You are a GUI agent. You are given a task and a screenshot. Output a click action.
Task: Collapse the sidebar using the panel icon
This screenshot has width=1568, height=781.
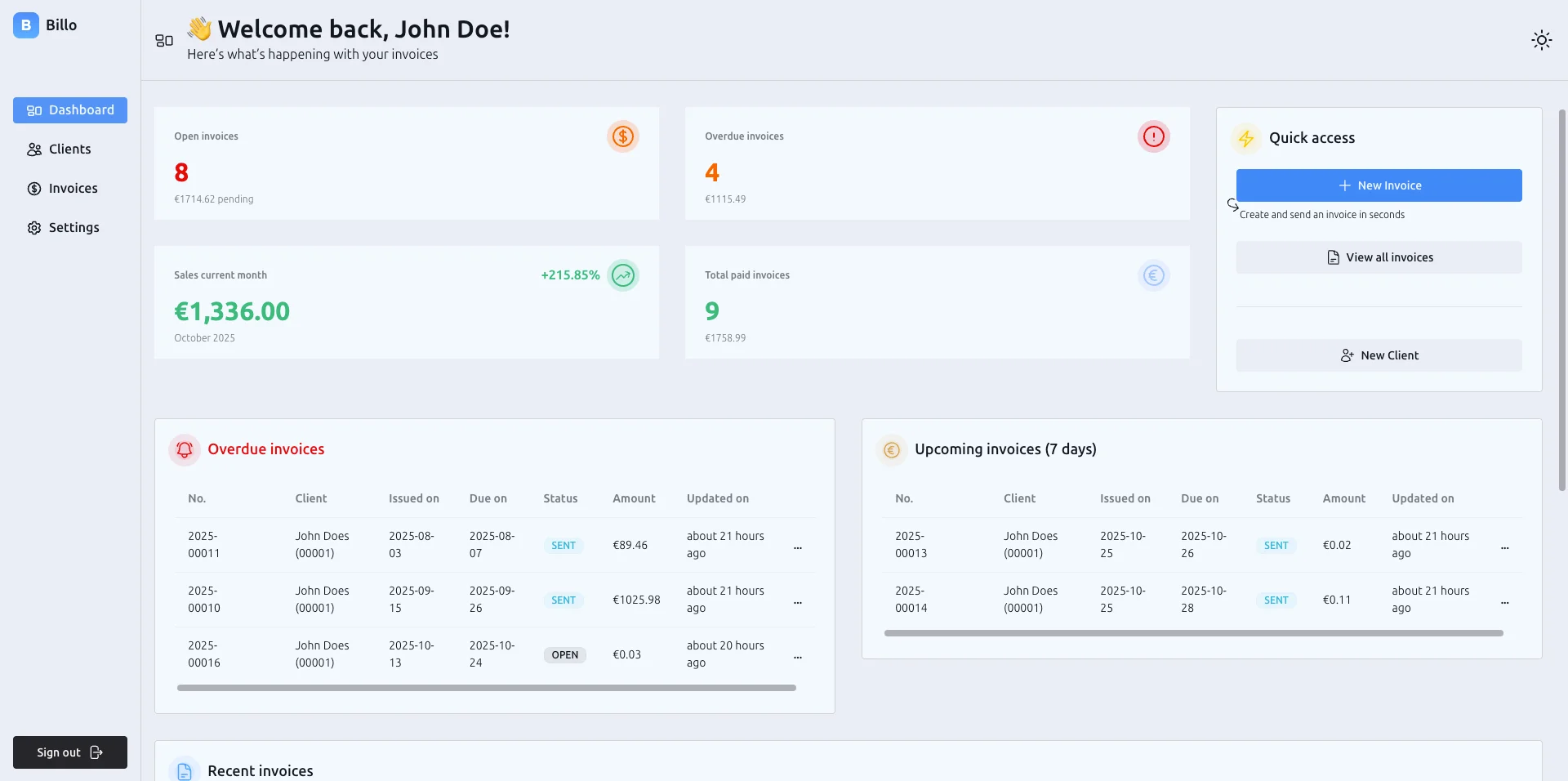pos(164,40)
